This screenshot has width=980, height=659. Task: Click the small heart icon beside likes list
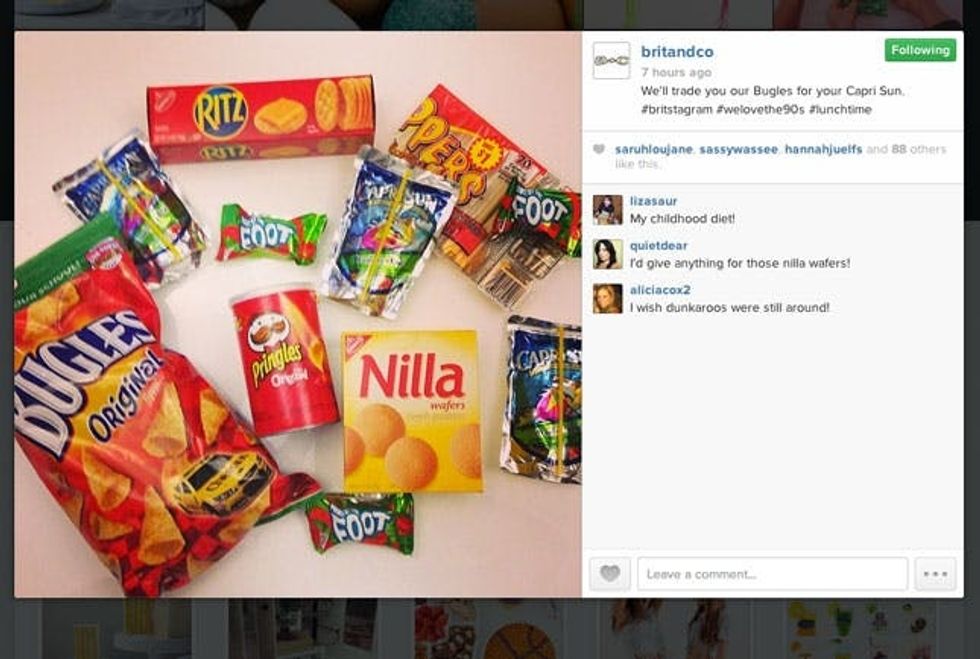pyautogui.click(x=599, y=149)
